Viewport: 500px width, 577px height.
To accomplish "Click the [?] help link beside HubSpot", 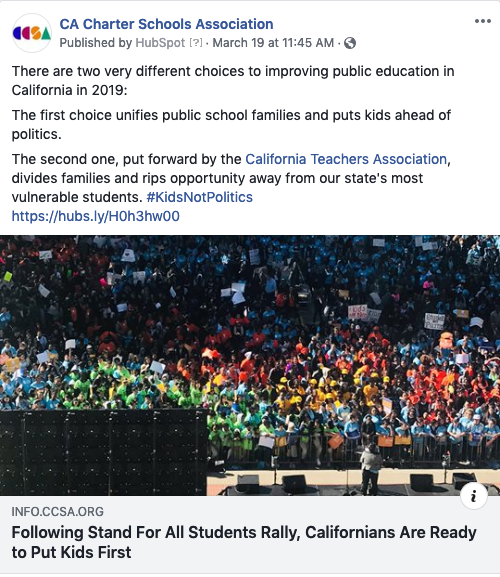I will click(x=196, y=43).
